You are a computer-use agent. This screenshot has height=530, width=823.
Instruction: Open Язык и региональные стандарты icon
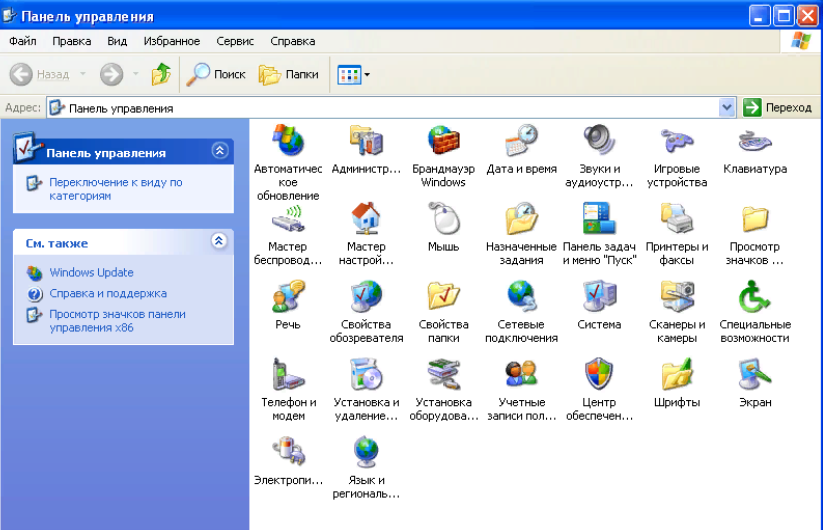pyautogui.click(x=366, y=451)
